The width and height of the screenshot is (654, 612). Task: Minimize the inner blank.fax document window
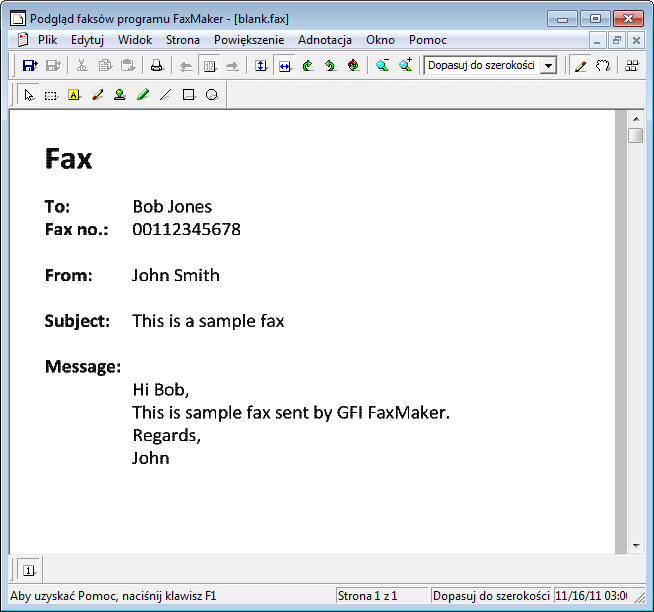(597, 41)
